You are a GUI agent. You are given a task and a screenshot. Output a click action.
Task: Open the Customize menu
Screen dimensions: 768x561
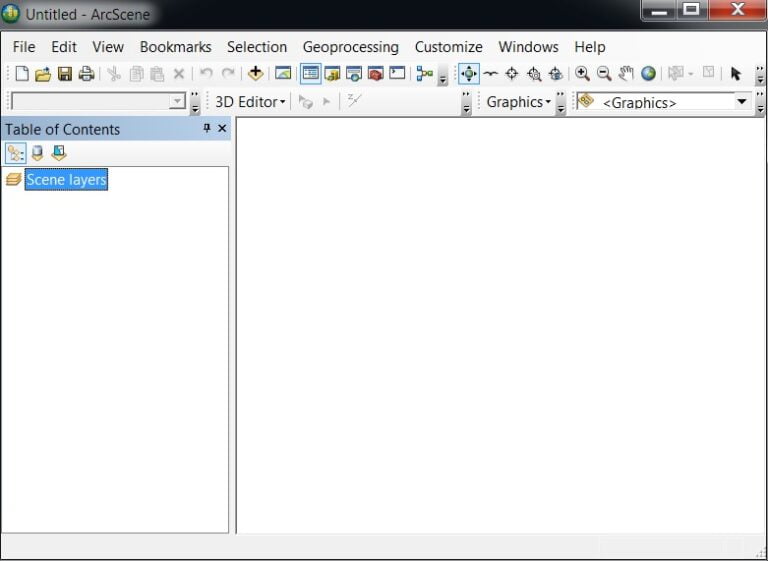click(448, 47)
